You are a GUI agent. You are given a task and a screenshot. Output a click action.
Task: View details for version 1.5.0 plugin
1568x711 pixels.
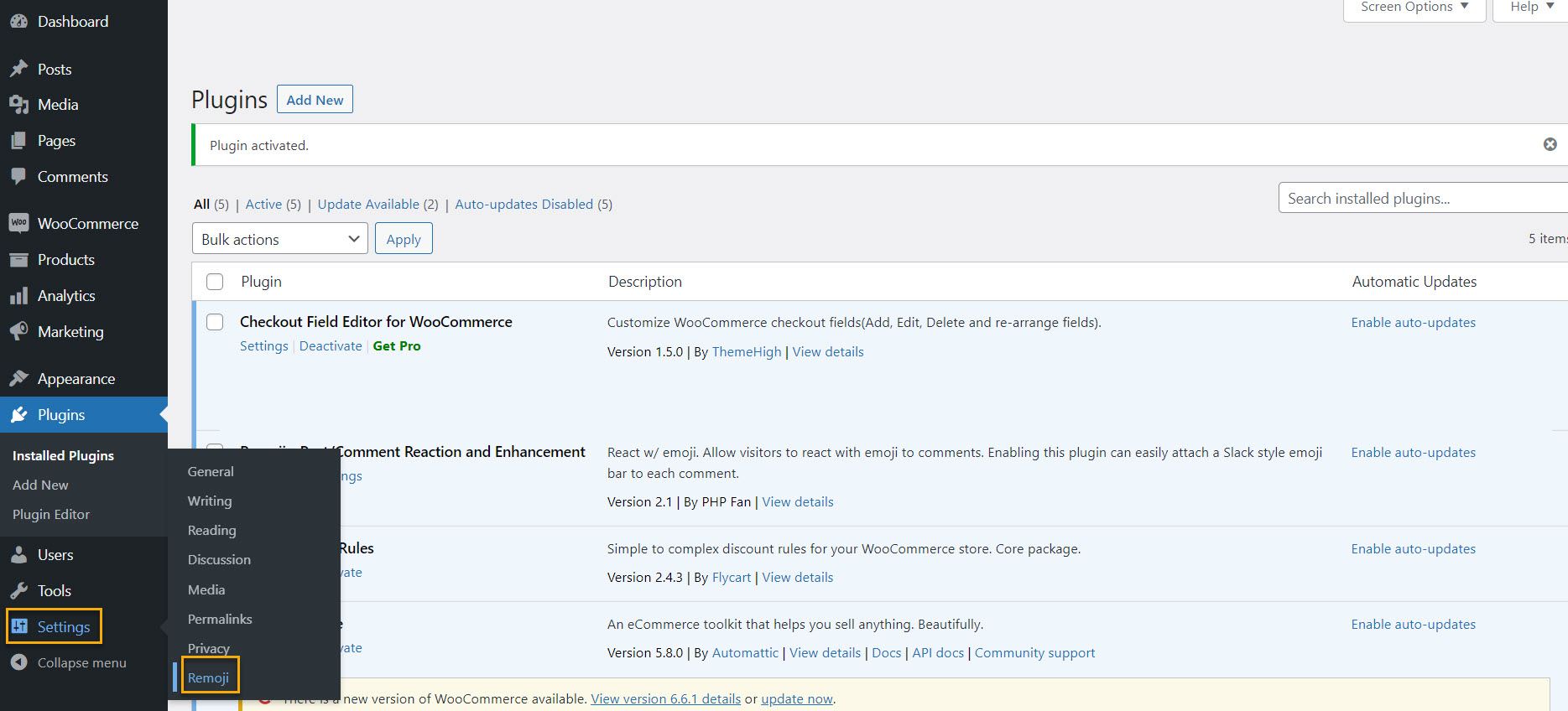pyautogui.click(x=828, y=352)
